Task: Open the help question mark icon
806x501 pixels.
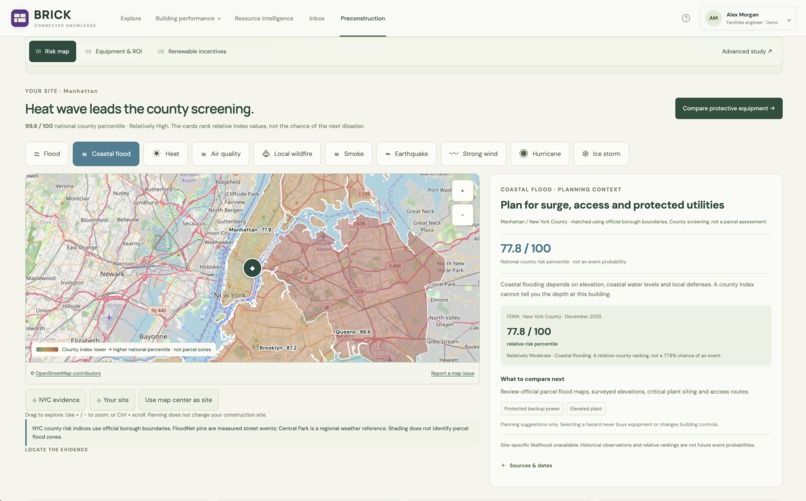Action: 686,18
